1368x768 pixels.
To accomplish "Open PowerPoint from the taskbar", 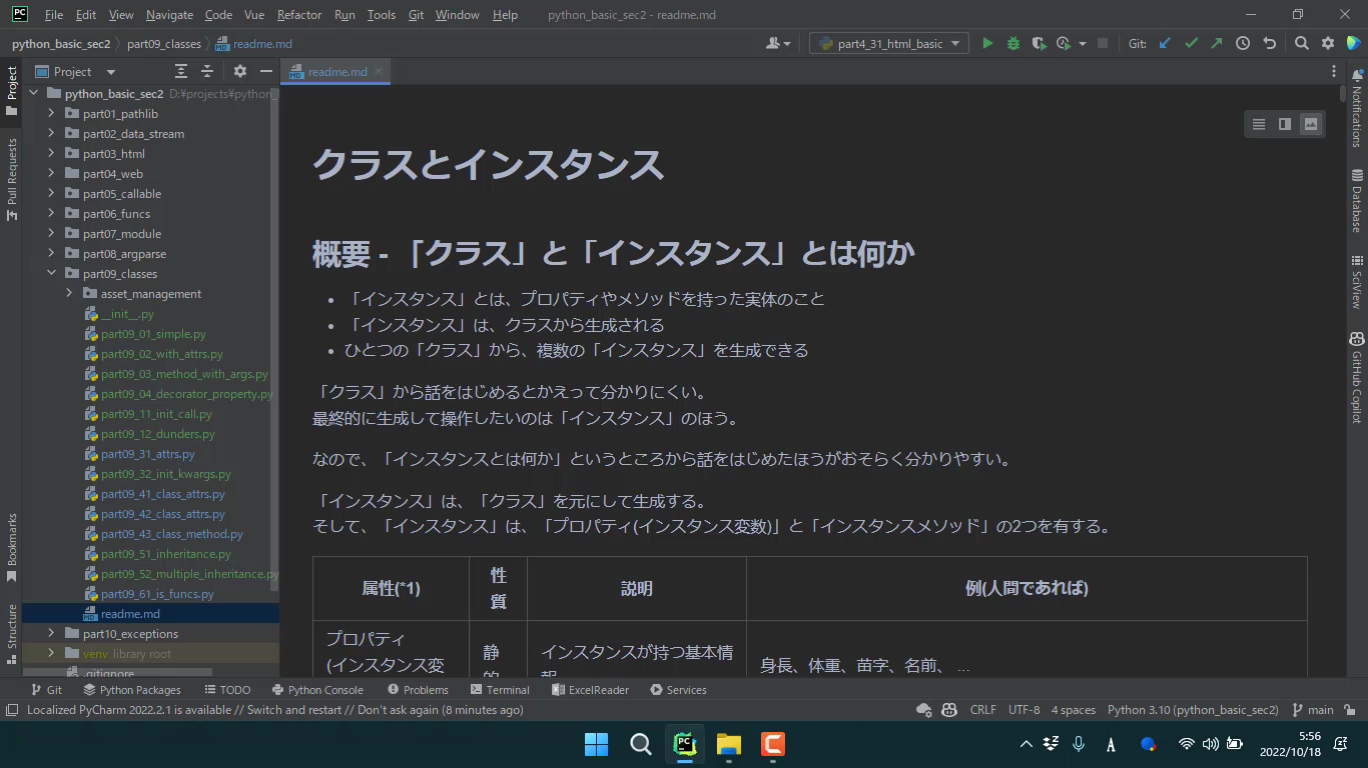I will pos(771,744).
